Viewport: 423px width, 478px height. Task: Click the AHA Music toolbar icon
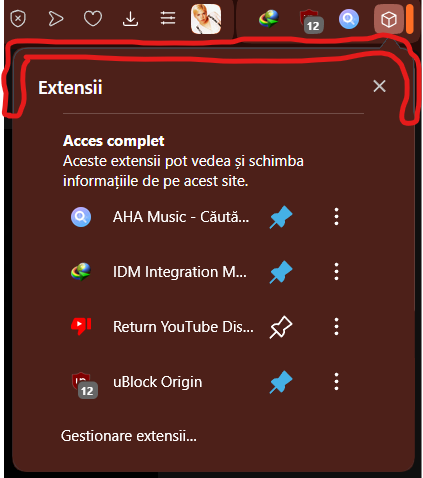[x=349, y=19]
